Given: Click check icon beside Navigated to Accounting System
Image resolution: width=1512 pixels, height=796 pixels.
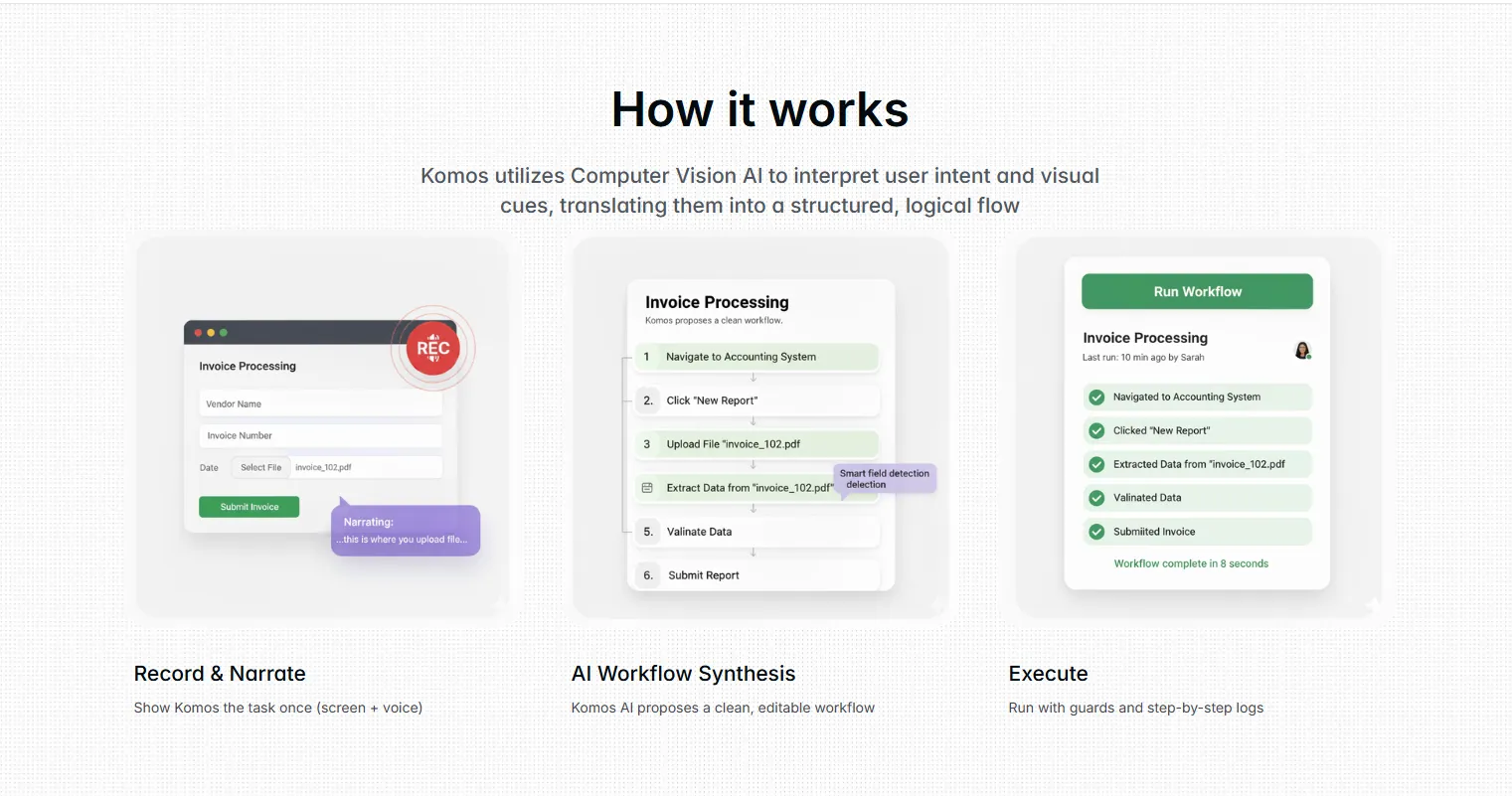Looking at the screenshot, I should coord(1096,398).
